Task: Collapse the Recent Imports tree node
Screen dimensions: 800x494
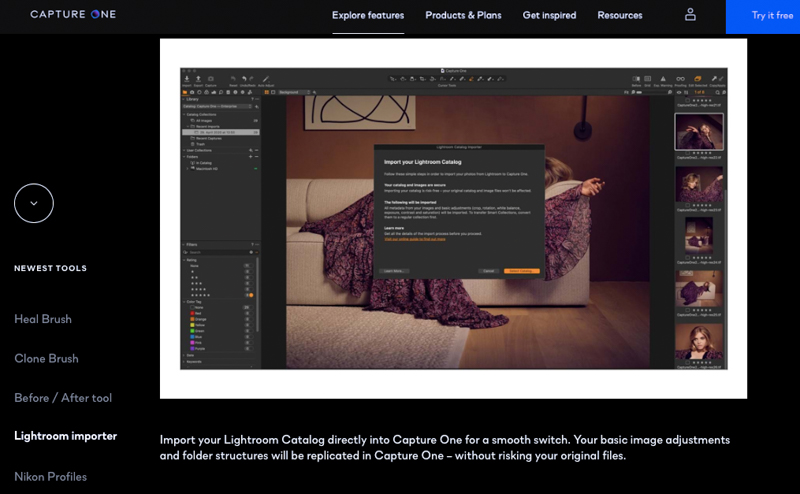Action: point(187,126)
